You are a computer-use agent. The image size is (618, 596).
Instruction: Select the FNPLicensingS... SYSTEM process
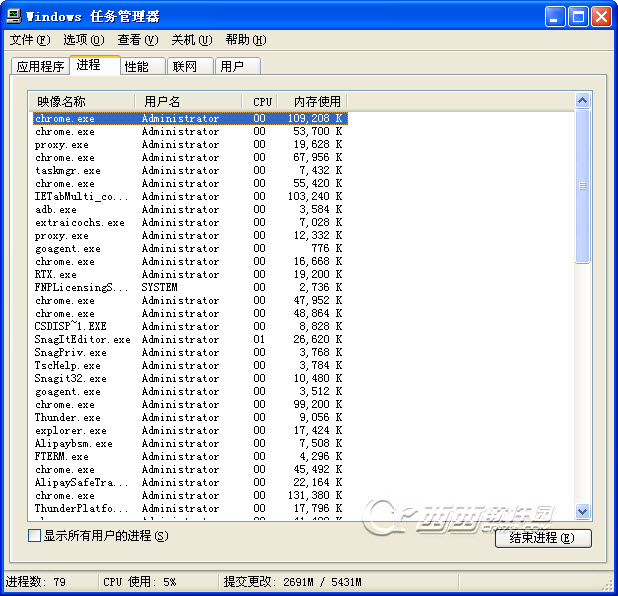pos(190,287)
